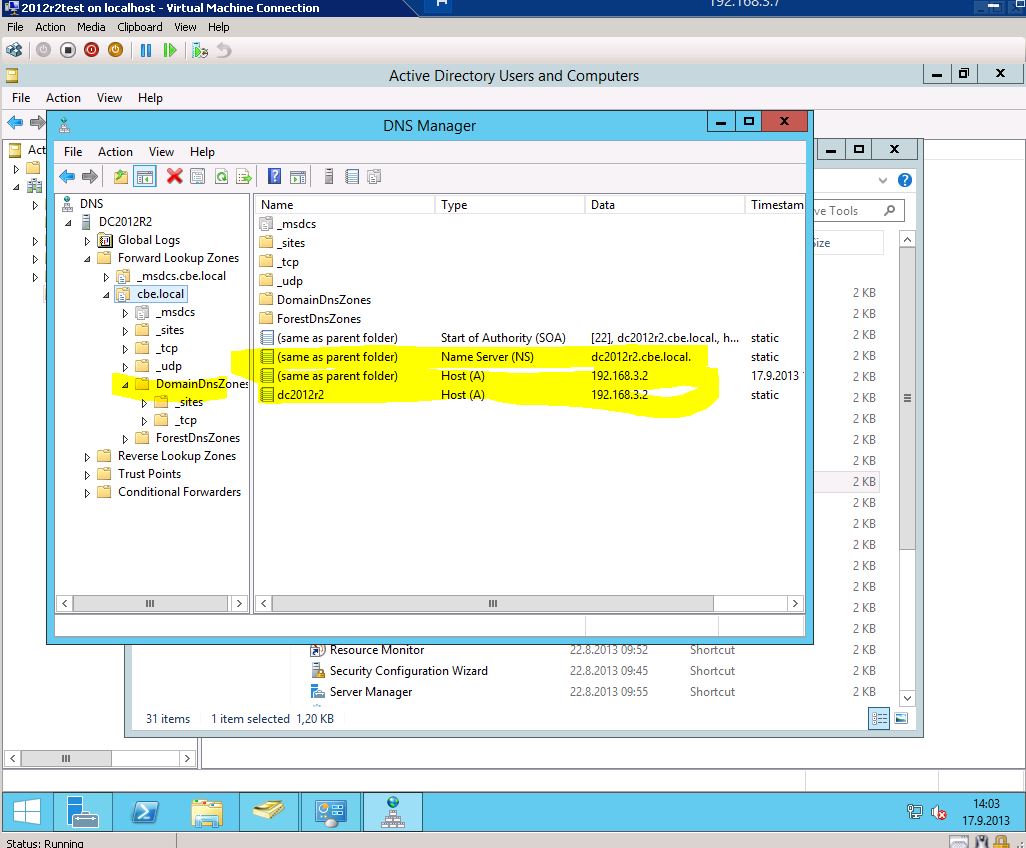The height and width of the screenshot is (848, 1026).
Task: Expand the ForestDnsZones tree node
Action: coord(125,438)
